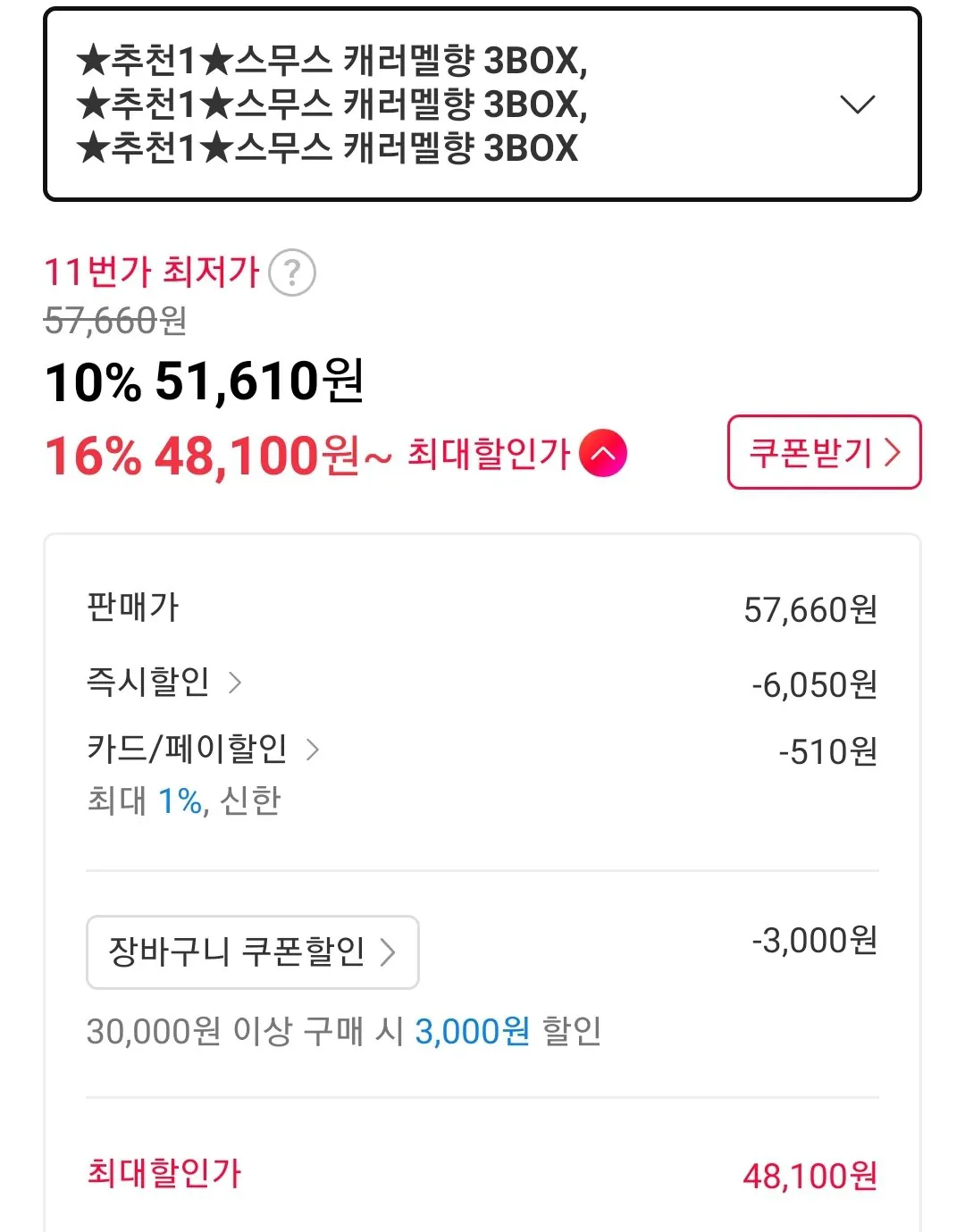Select the crossed-out 57,660원 original price

click(x=116, y=321)
